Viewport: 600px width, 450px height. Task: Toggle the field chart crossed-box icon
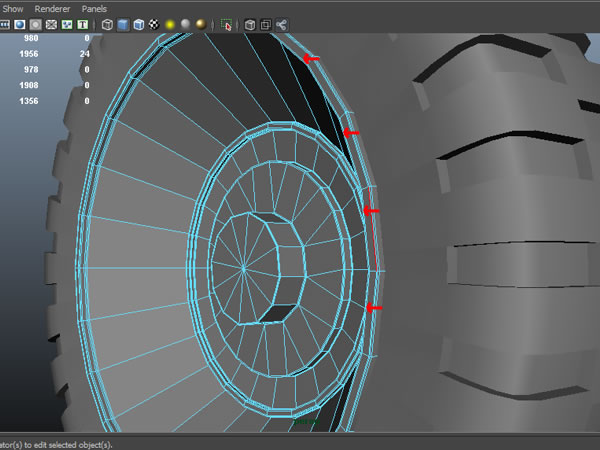coord(51,25)
